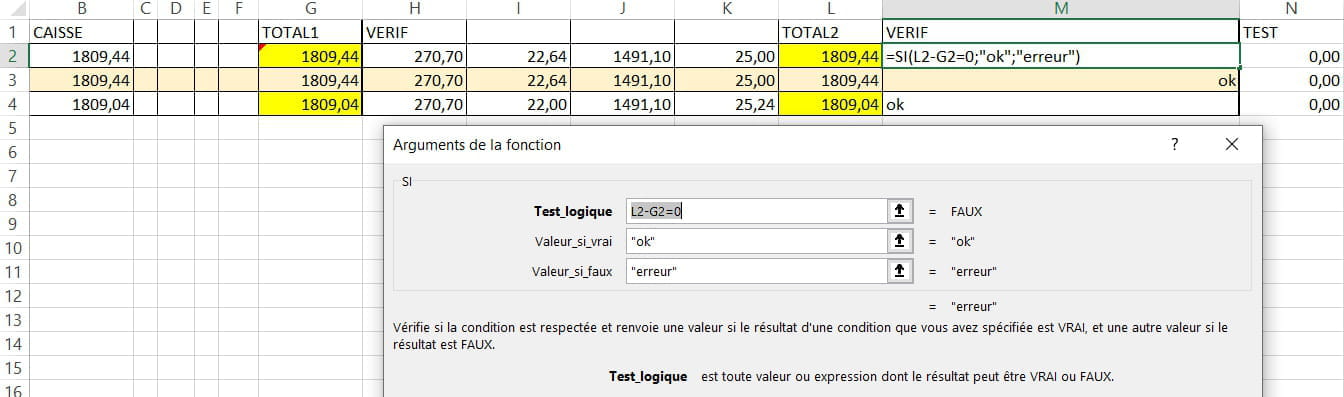Select column G header

(310, 9)
